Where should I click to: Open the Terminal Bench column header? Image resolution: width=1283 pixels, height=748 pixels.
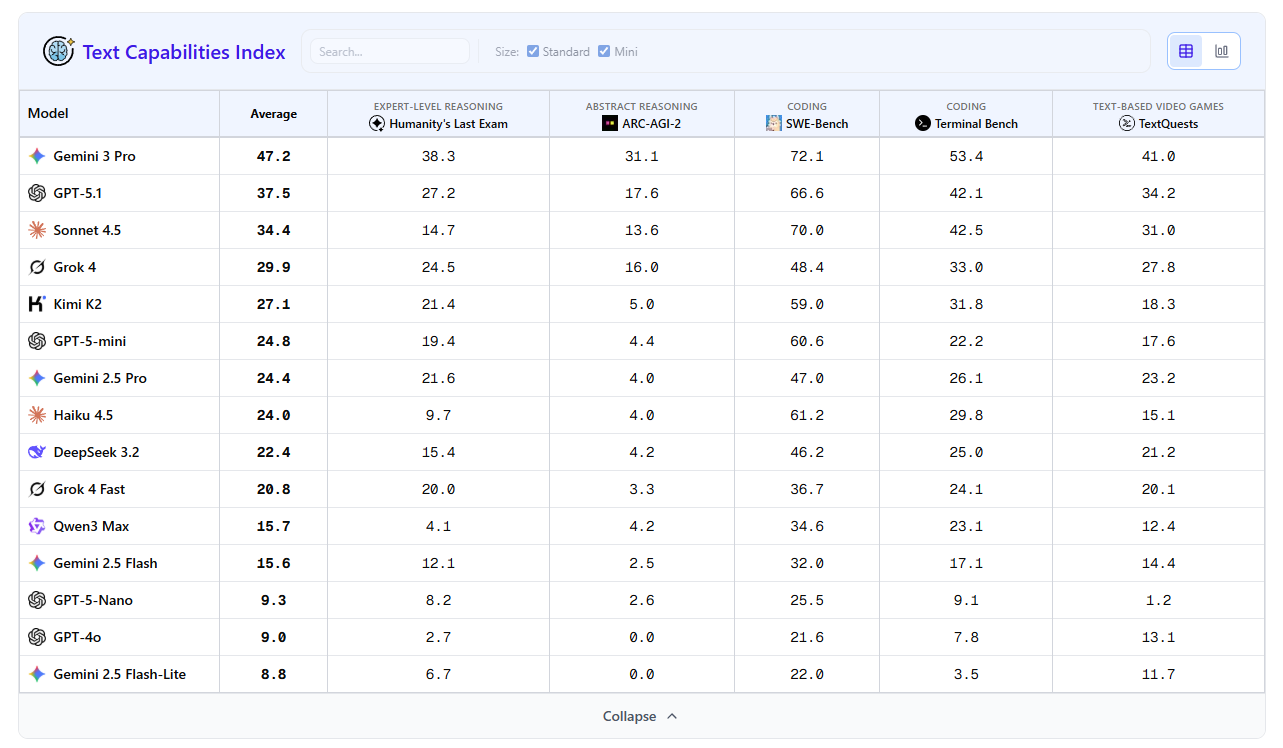click(x=966, y=114)
